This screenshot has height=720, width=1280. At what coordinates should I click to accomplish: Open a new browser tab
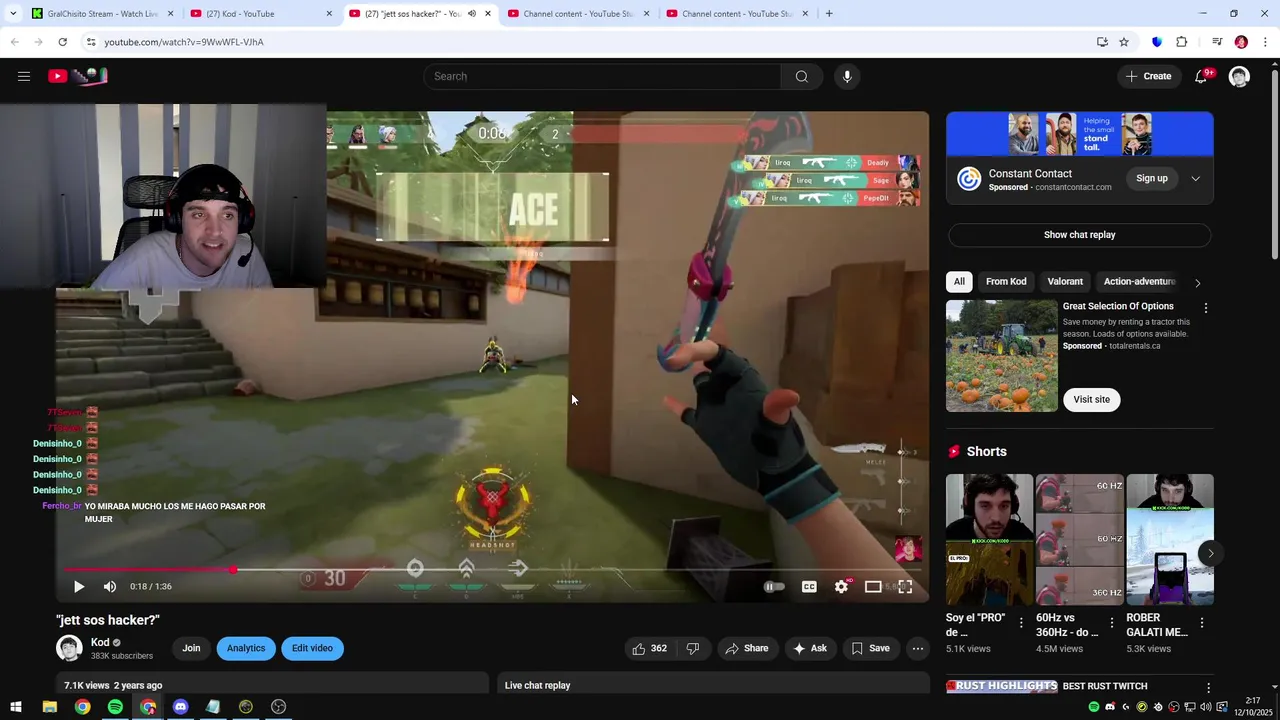tap(828, 14)
